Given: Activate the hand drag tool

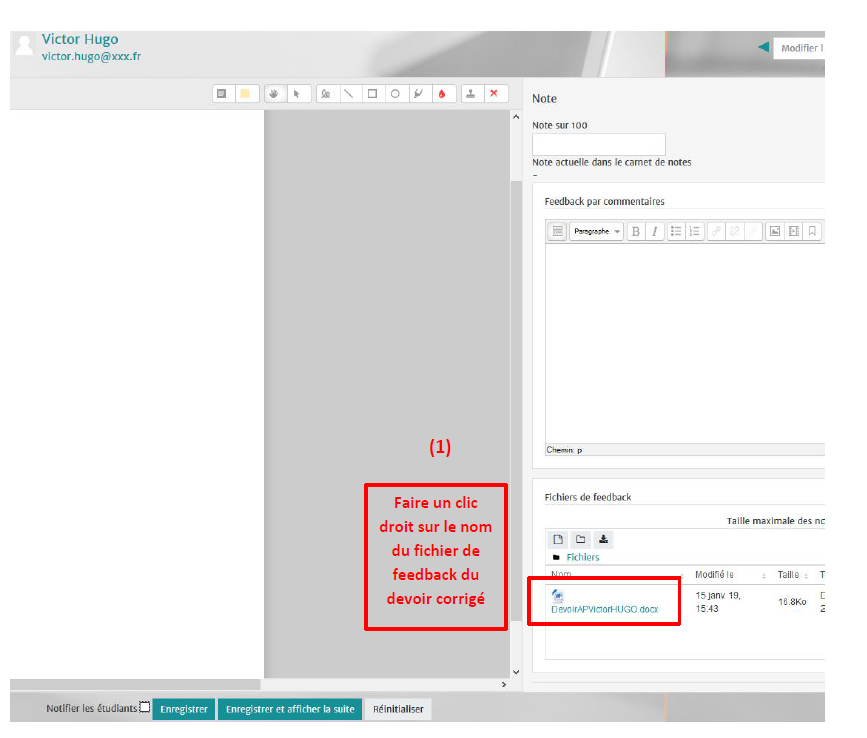Looking at the screenshot, I should pyautogui.click(x=275, y=94).
